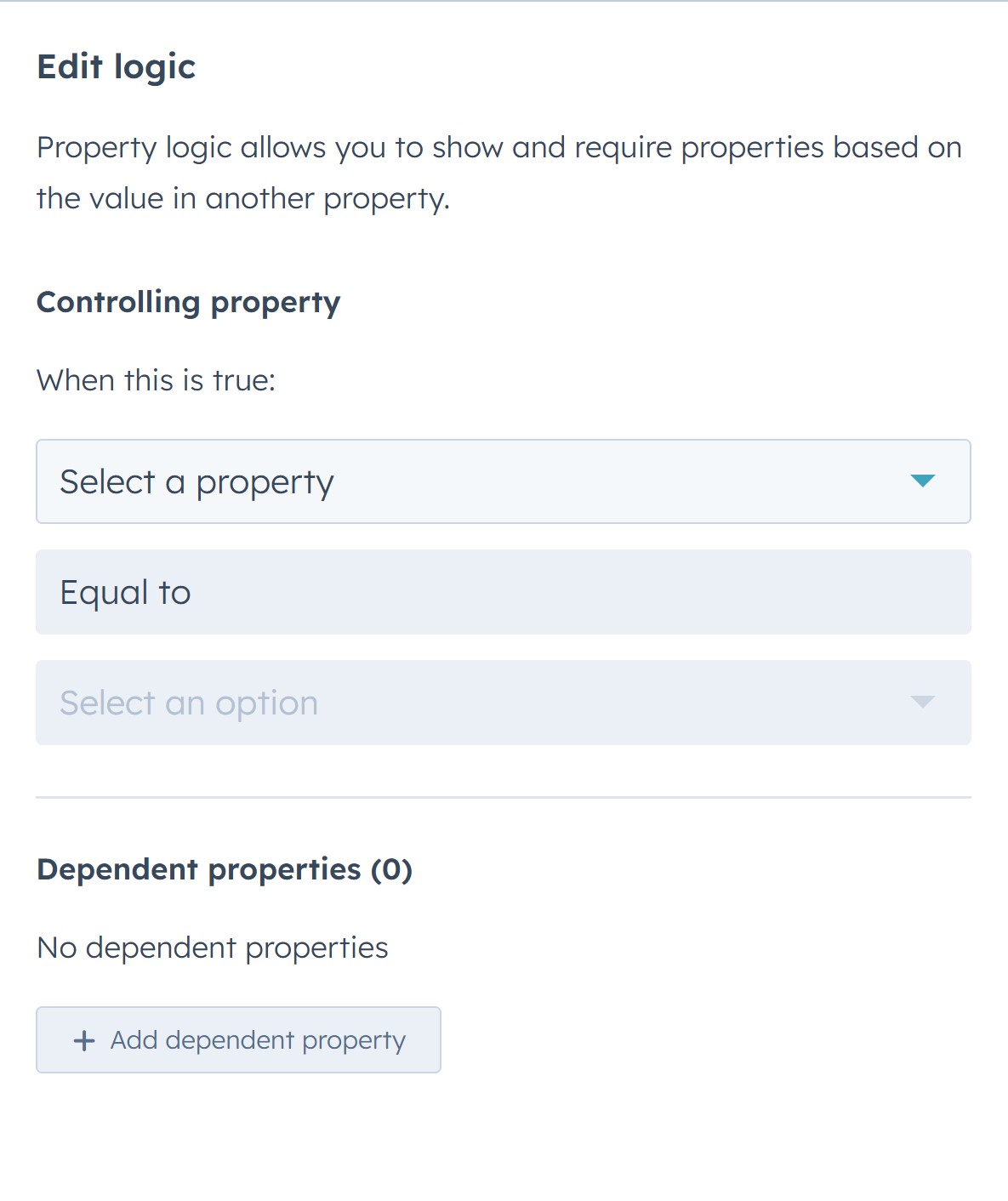Click the "Controlling property" section heading
The image size is (1008, 1201).
(188, 302)
